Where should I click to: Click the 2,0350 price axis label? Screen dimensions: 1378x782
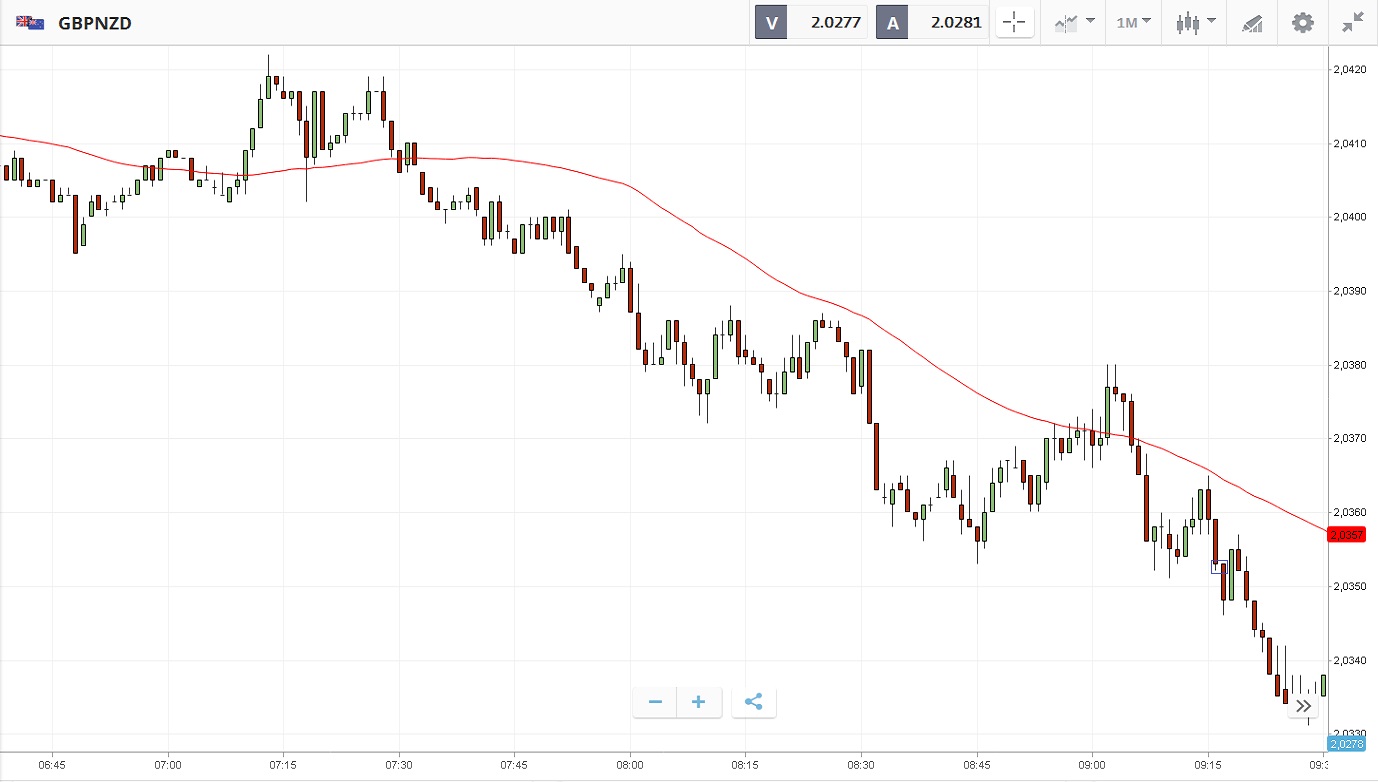tap(1349, 586)
